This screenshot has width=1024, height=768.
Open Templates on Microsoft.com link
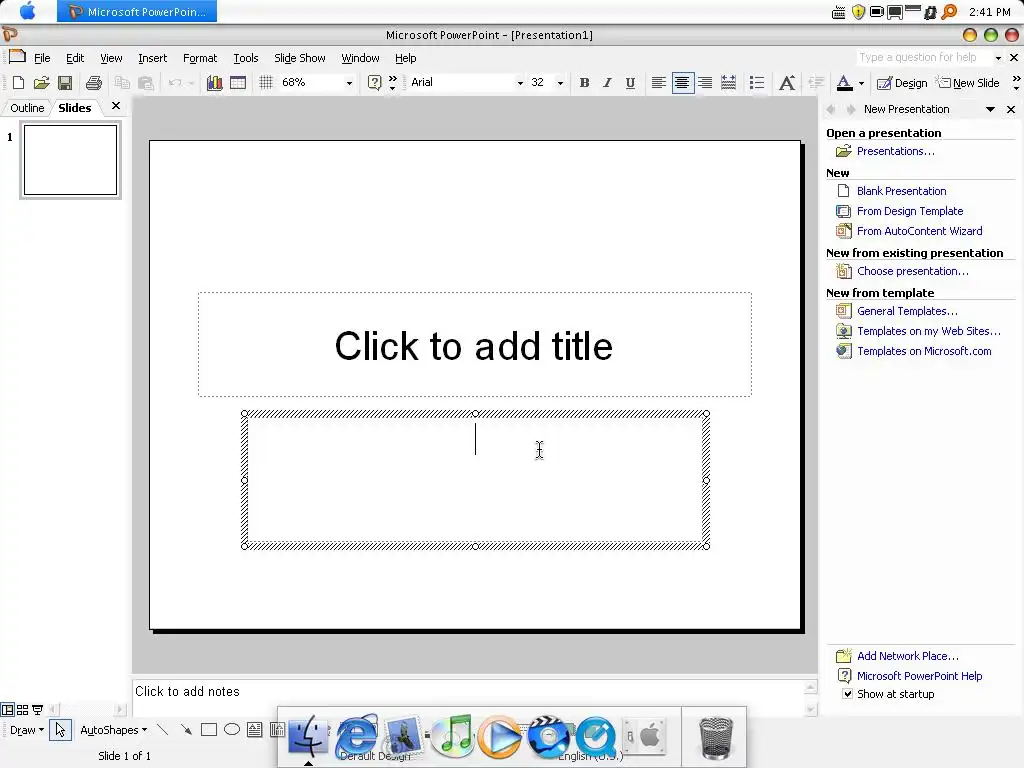pos(924,351)
